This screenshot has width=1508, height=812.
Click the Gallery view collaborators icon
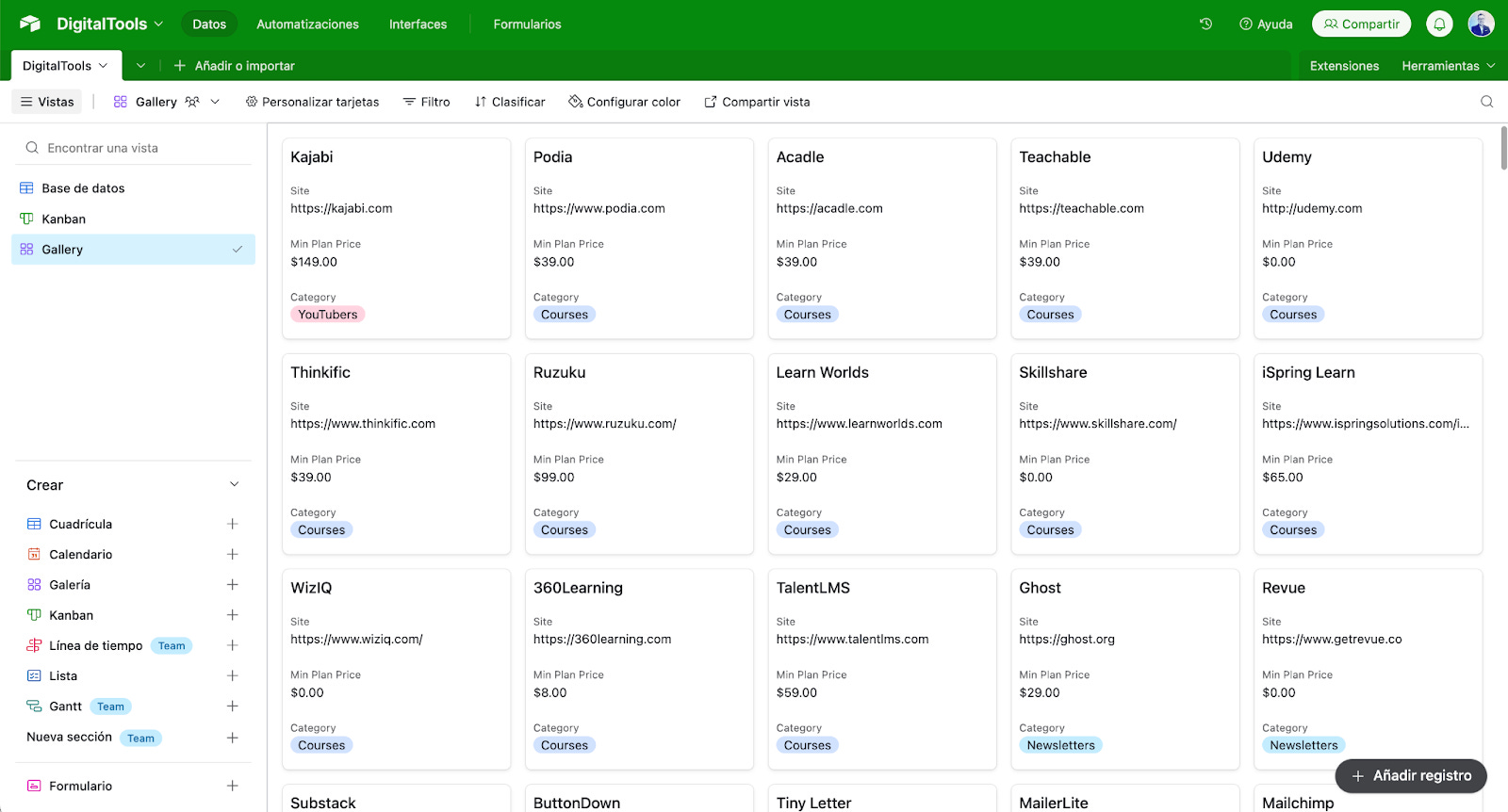192,102
